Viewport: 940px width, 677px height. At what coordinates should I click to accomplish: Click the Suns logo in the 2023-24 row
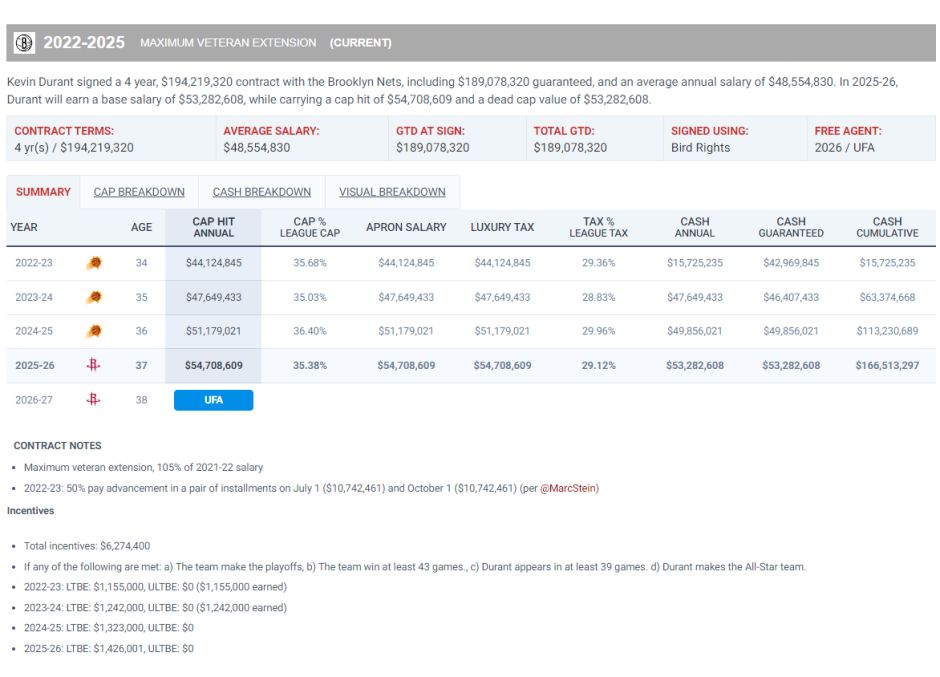(94, 297)
